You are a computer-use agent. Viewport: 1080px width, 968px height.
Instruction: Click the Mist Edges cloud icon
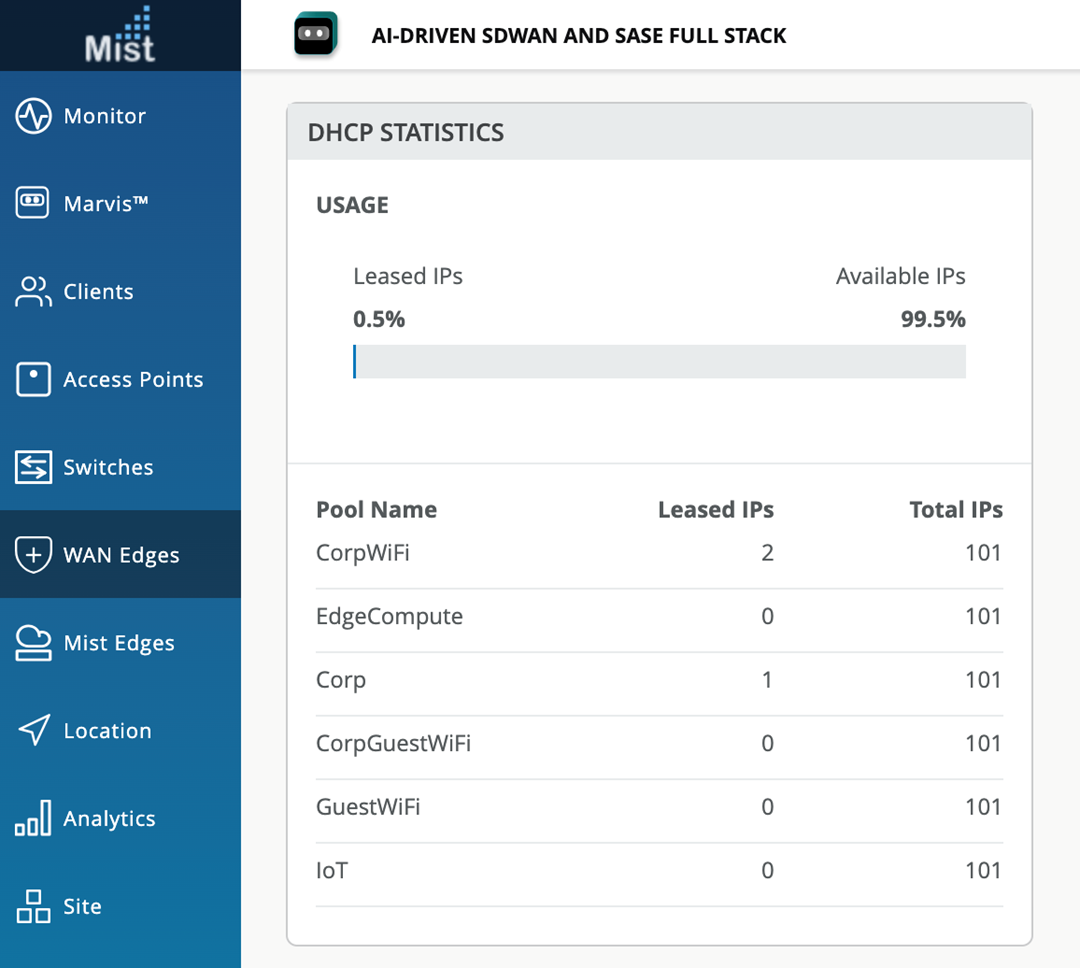click(x=33, y=643)
